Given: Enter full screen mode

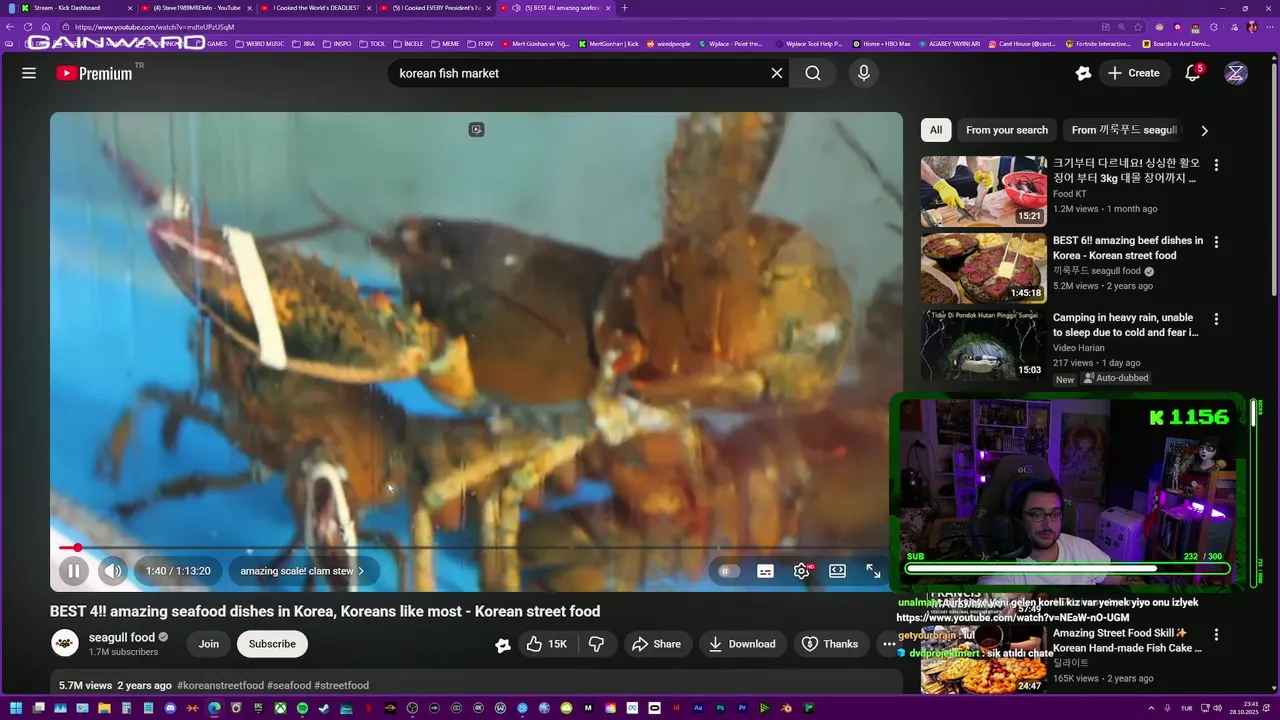Looking at the screenshot, I should [x=873, y=571].
